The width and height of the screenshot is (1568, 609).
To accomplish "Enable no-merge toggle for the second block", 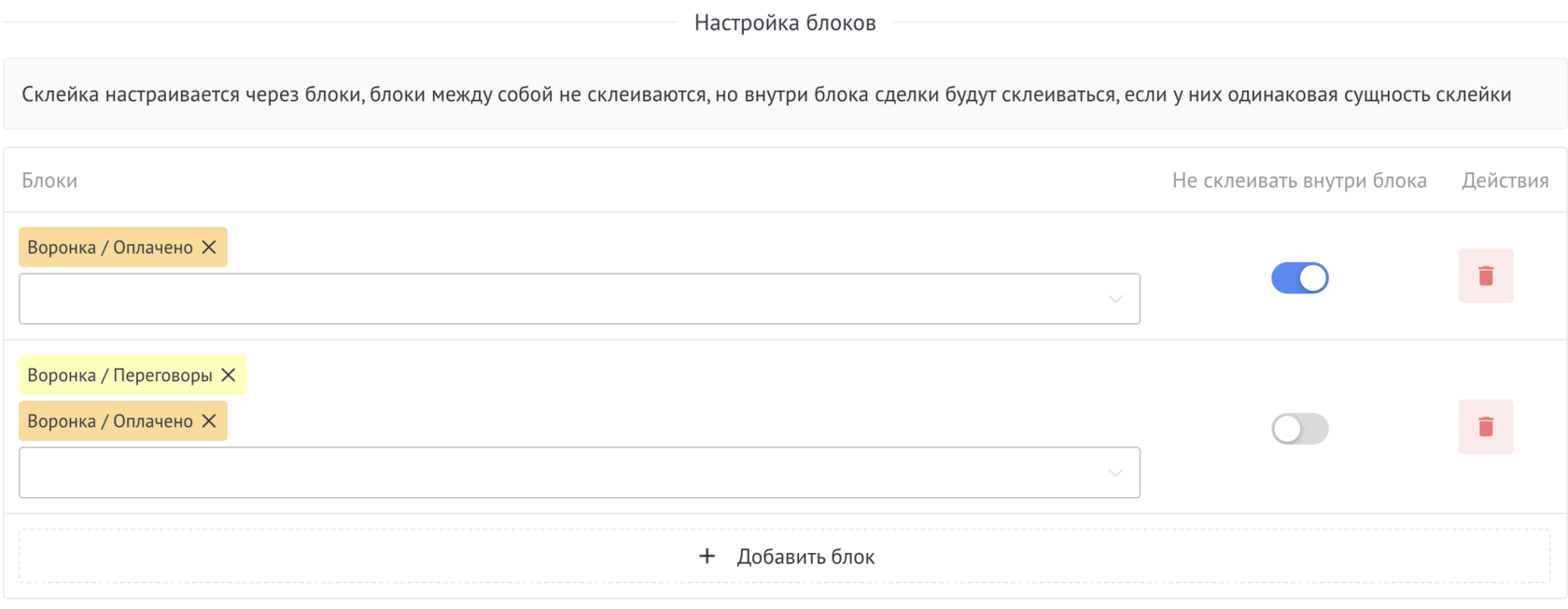I will pos(1299,429).
